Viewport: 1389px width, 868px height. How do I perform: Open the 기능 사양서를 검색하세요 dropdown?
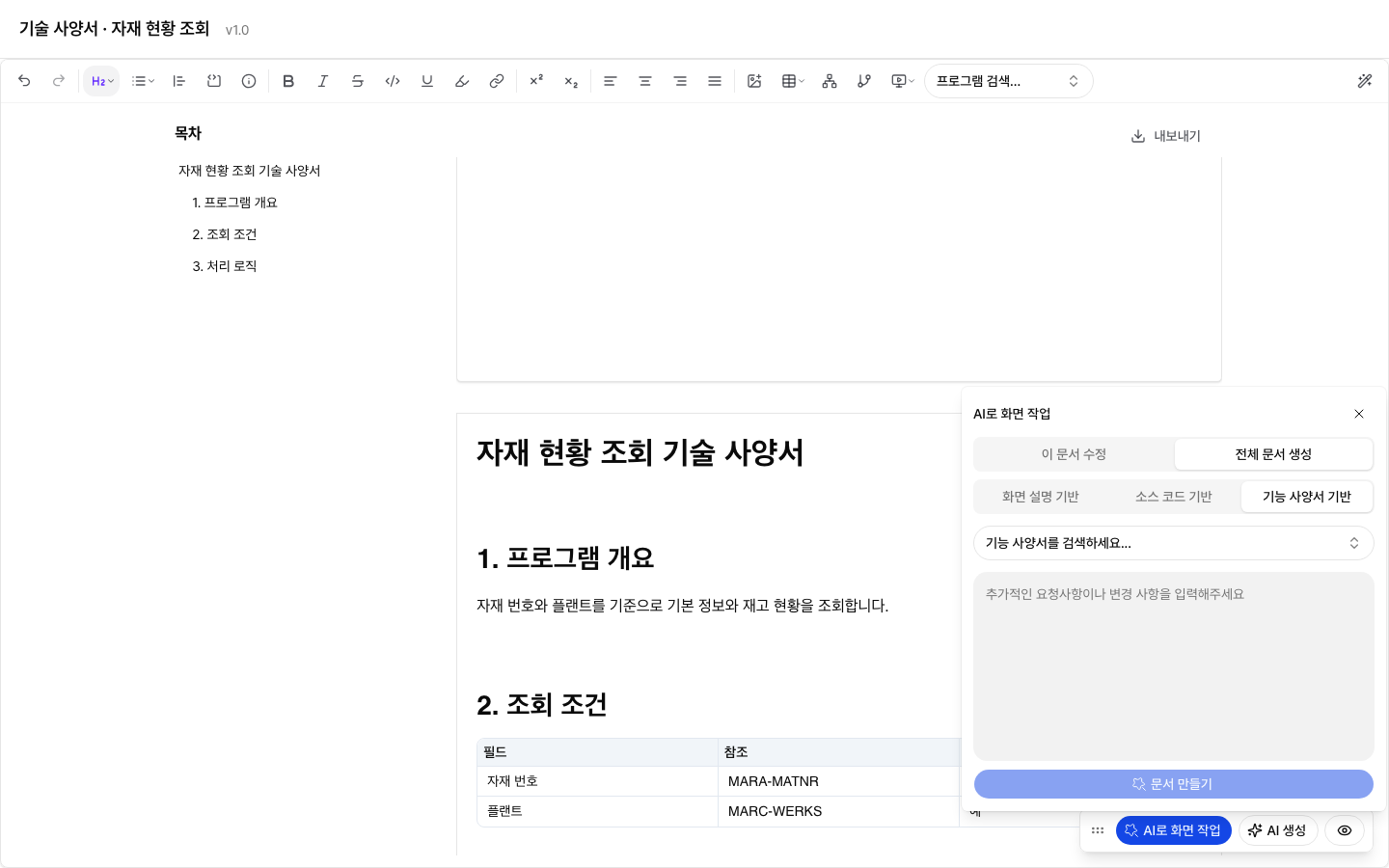click(1174, 543)
